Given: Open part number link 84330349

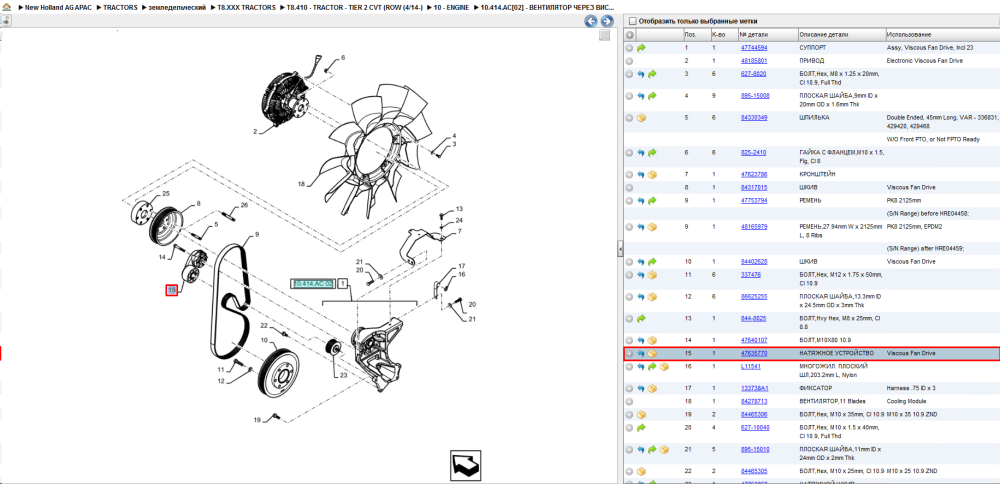Looking at the screenshot, I should (x=754, y=118).
